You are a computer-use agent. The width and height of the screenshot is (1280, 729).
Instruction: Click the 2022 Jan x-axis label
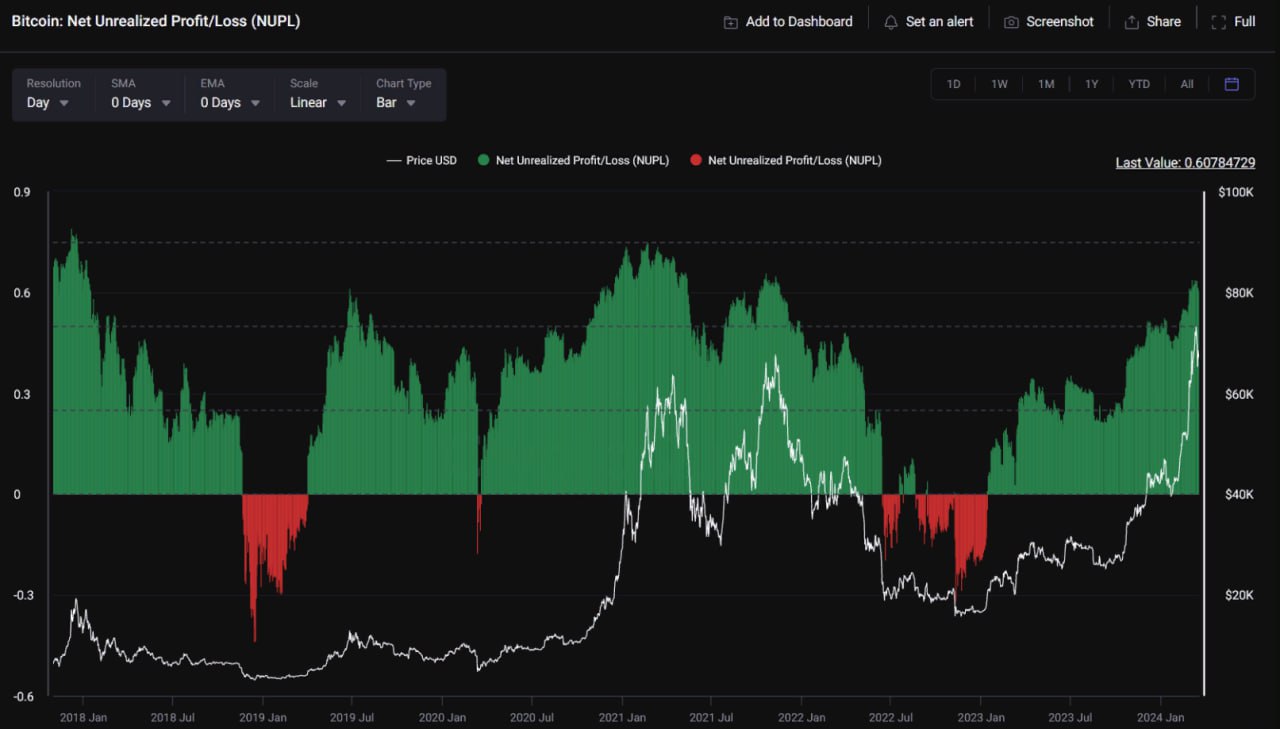pyautogui.click(x=802, y=717)
